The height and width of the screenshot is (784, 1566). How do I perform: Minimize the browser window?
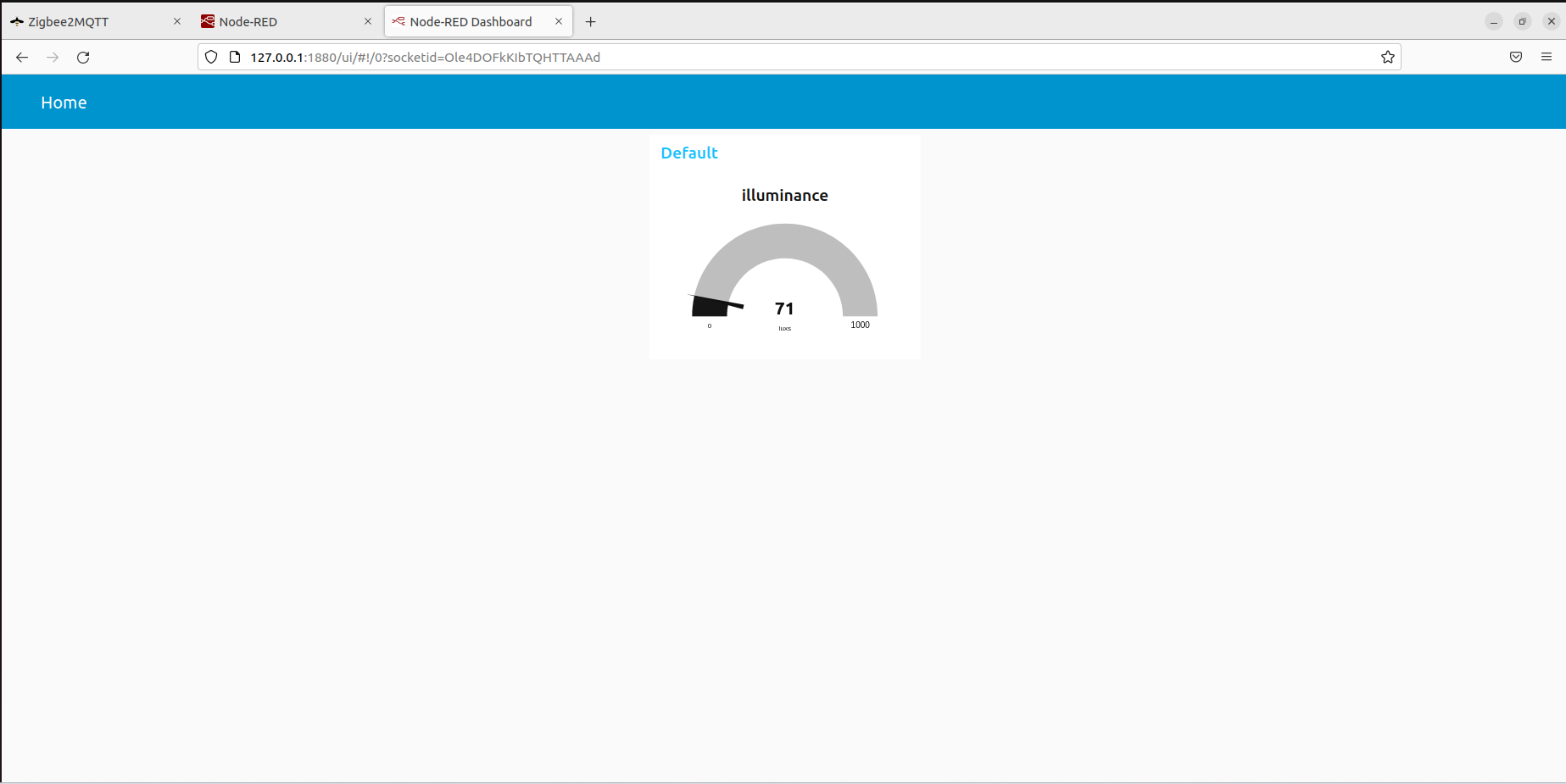point(1494,21)
